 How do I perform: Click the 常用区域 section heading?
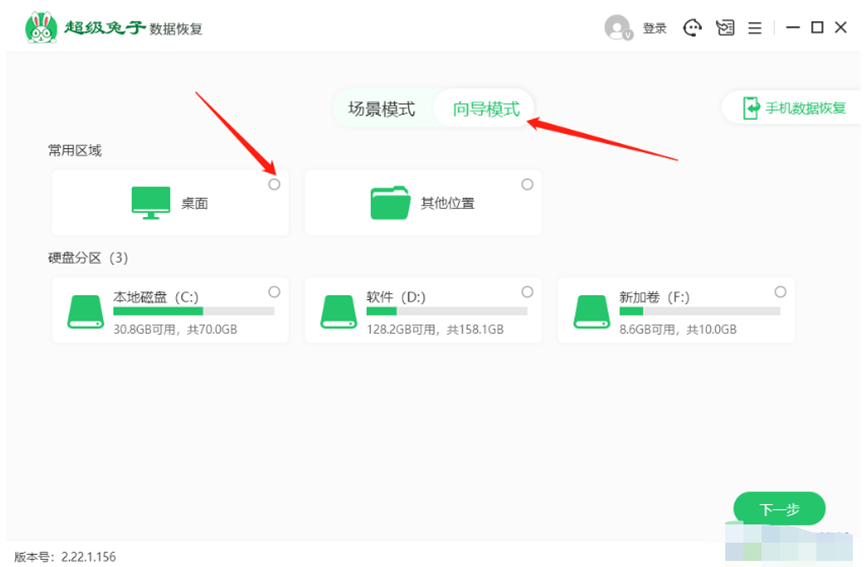click(x=74, y=151)
